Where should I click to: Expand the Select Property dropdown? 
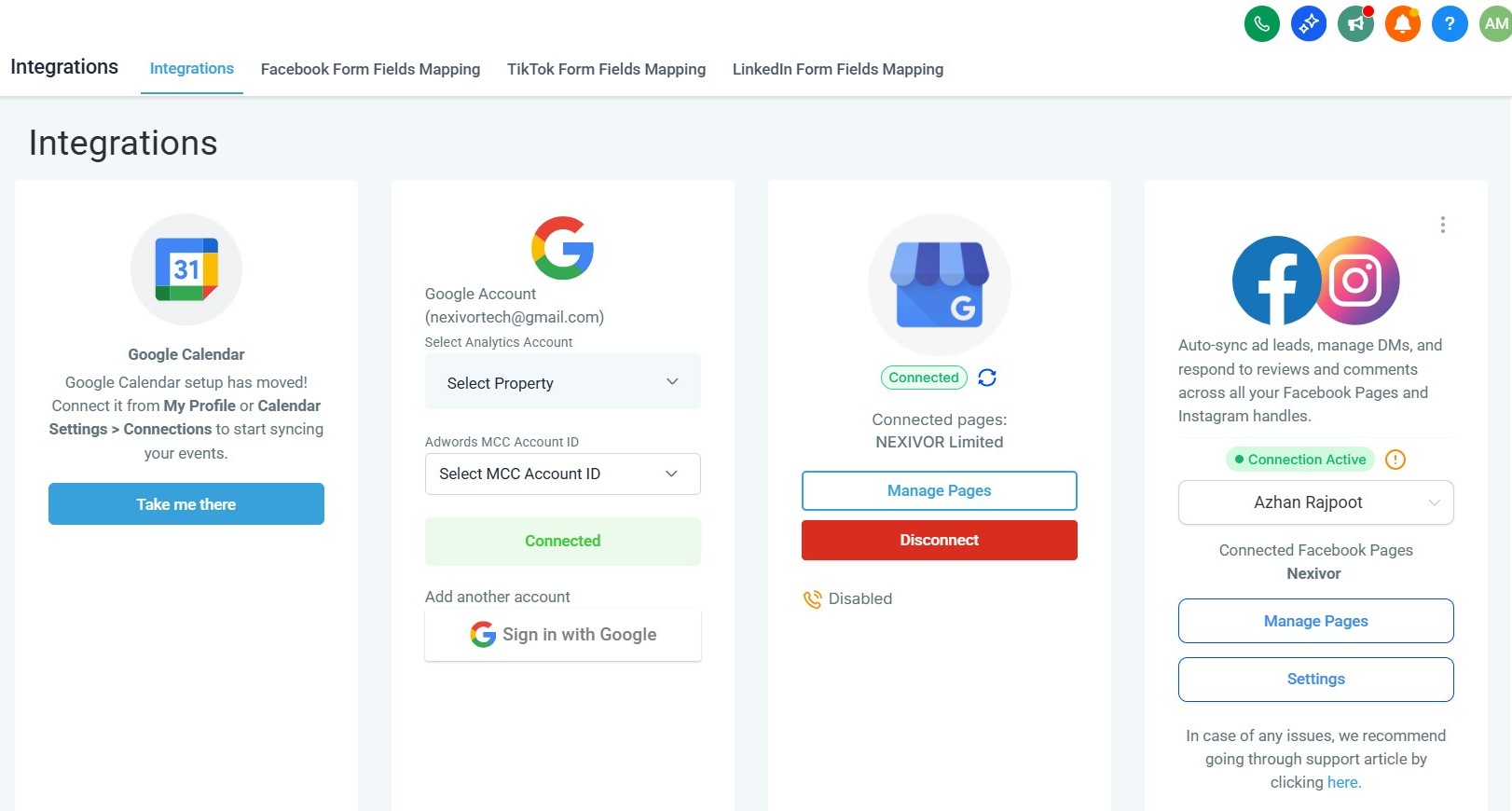click(563, 382)
